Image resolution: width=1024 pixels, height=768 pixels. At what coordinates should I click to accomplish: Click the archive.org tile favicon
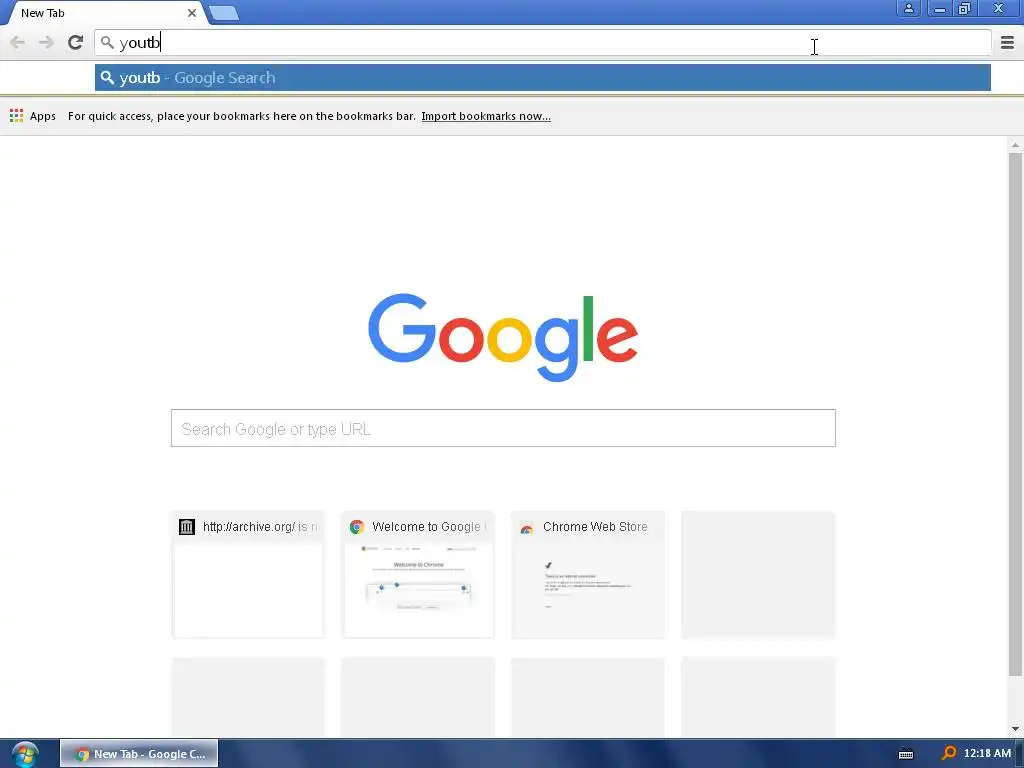(x=187, y=527)
